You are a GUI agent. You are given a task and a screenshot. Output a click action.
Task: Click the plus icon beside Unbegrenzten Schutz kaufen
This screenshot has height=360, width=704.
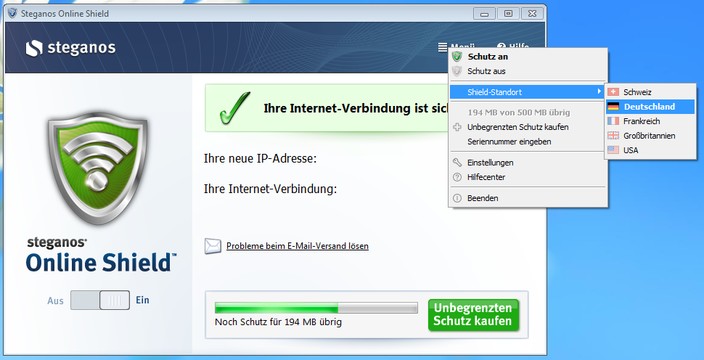(457, 127)
